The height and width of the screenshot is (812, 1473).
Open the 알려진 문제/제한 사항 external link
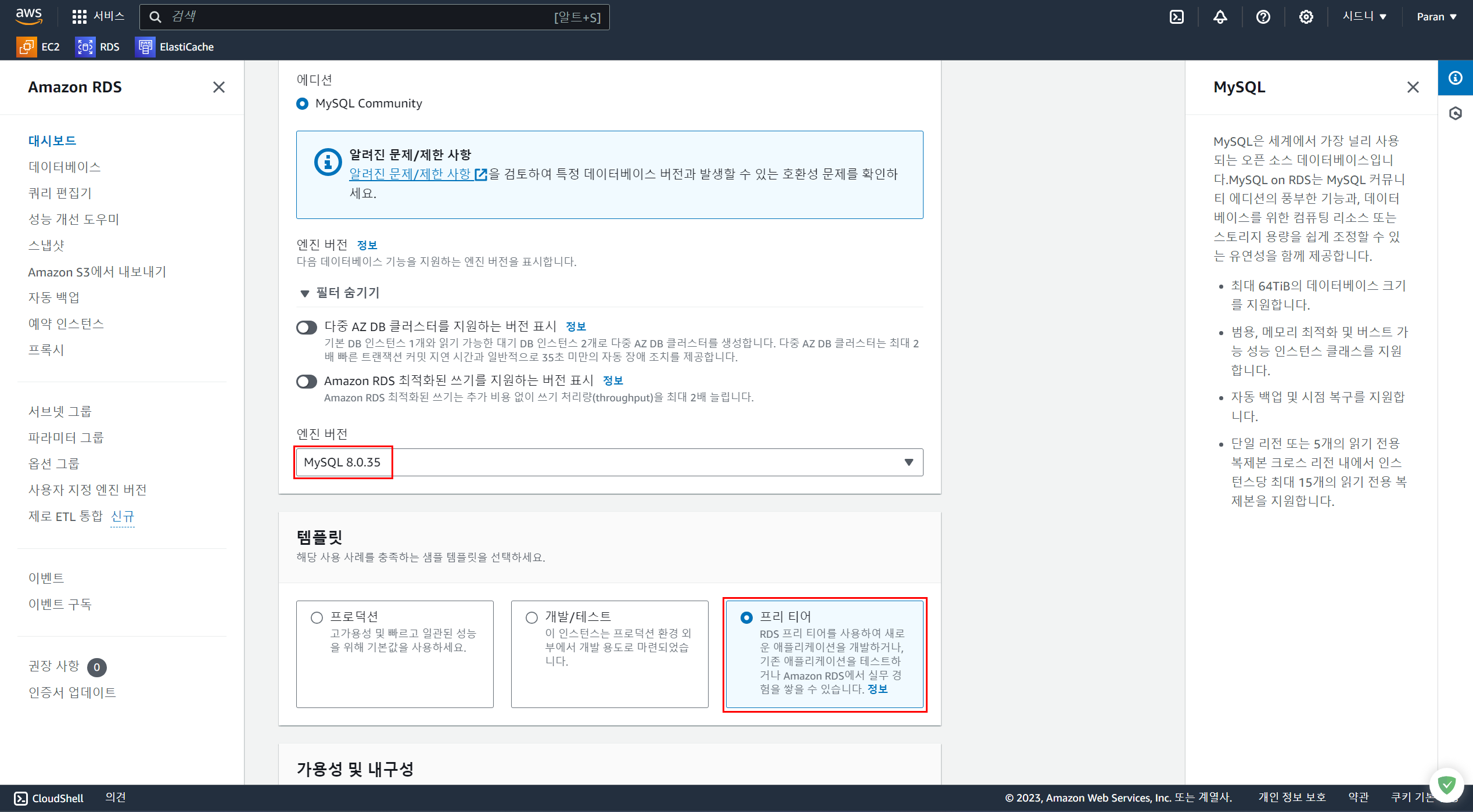click(x=418, y=174)
